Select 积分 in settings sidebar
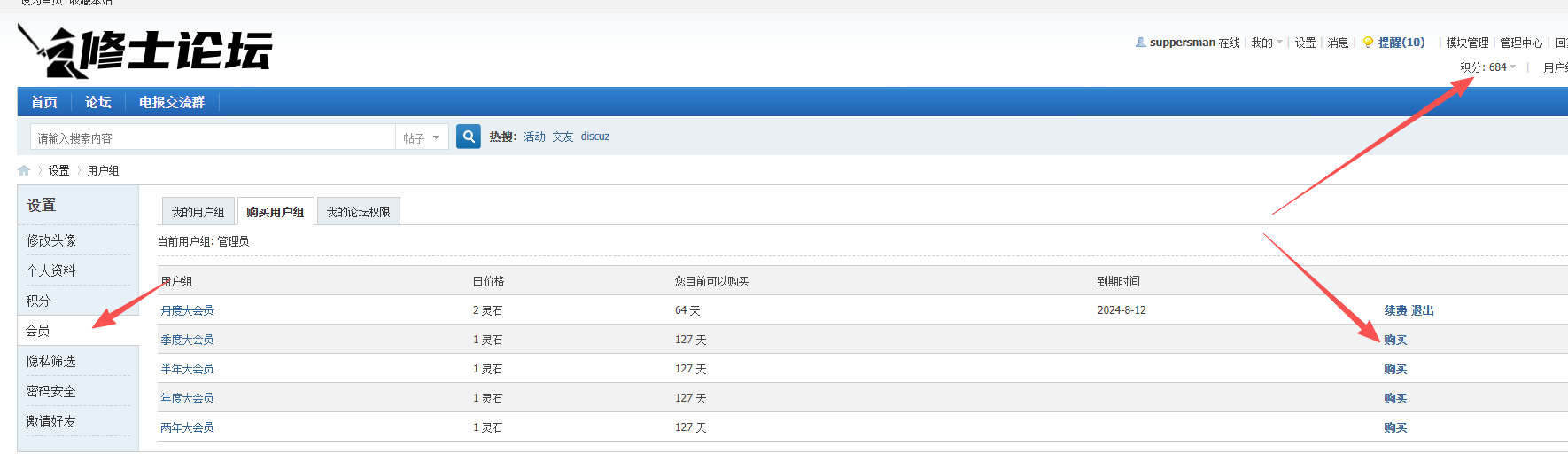 tap(39, 301)
